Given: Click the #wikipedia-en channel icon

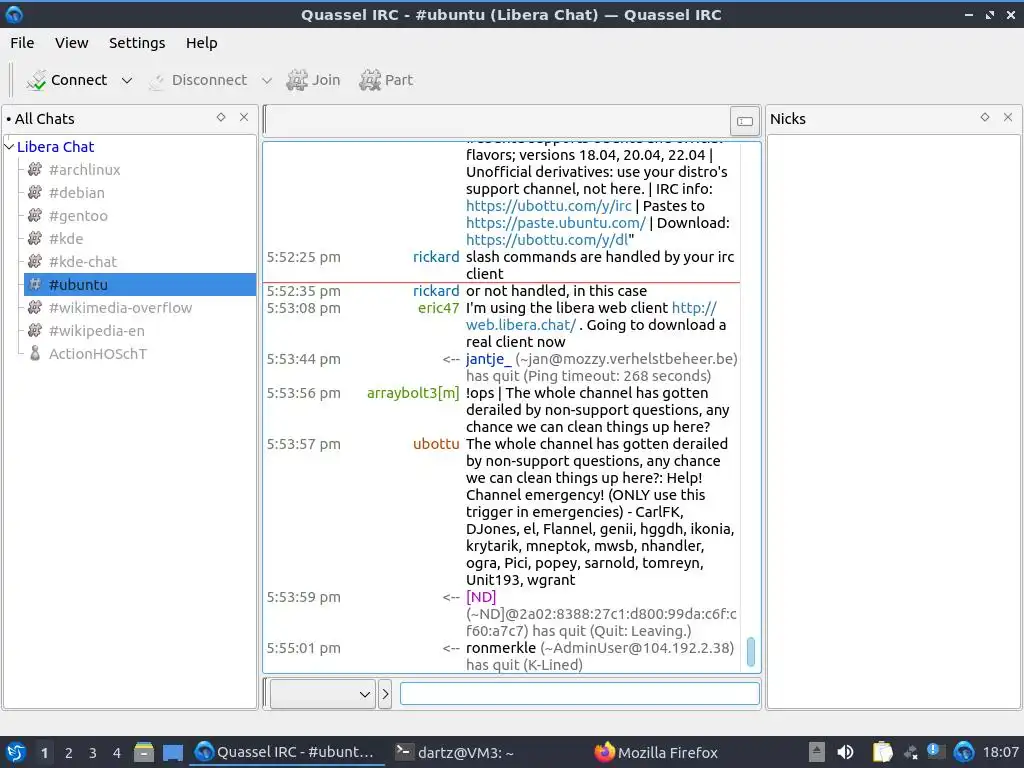Looking at the screenshot, I should pos(35,330).
